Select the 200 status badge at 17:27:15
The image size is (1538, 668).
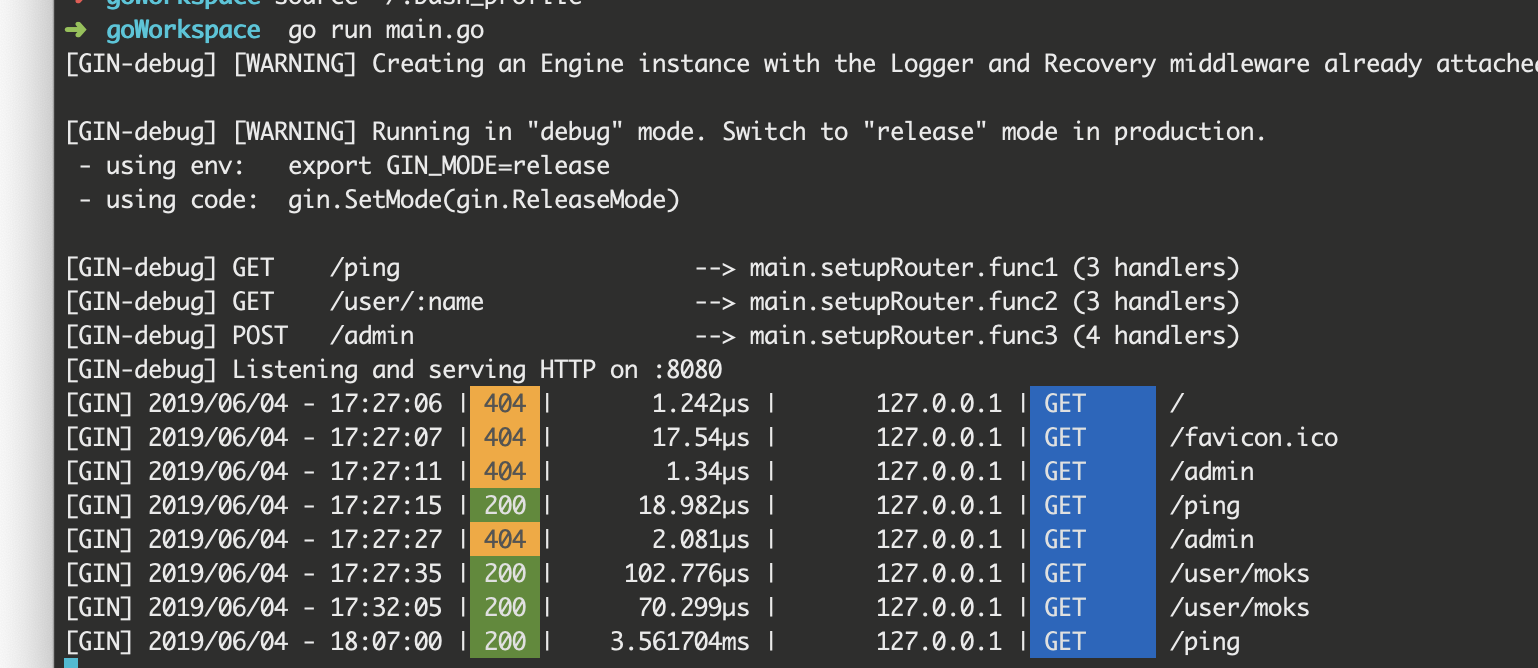504,506
